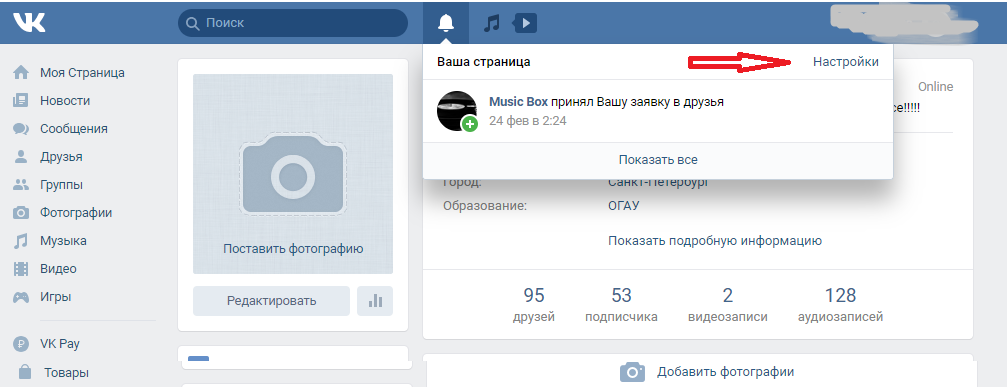Go to Видео from the left menu

coord(58,269)
